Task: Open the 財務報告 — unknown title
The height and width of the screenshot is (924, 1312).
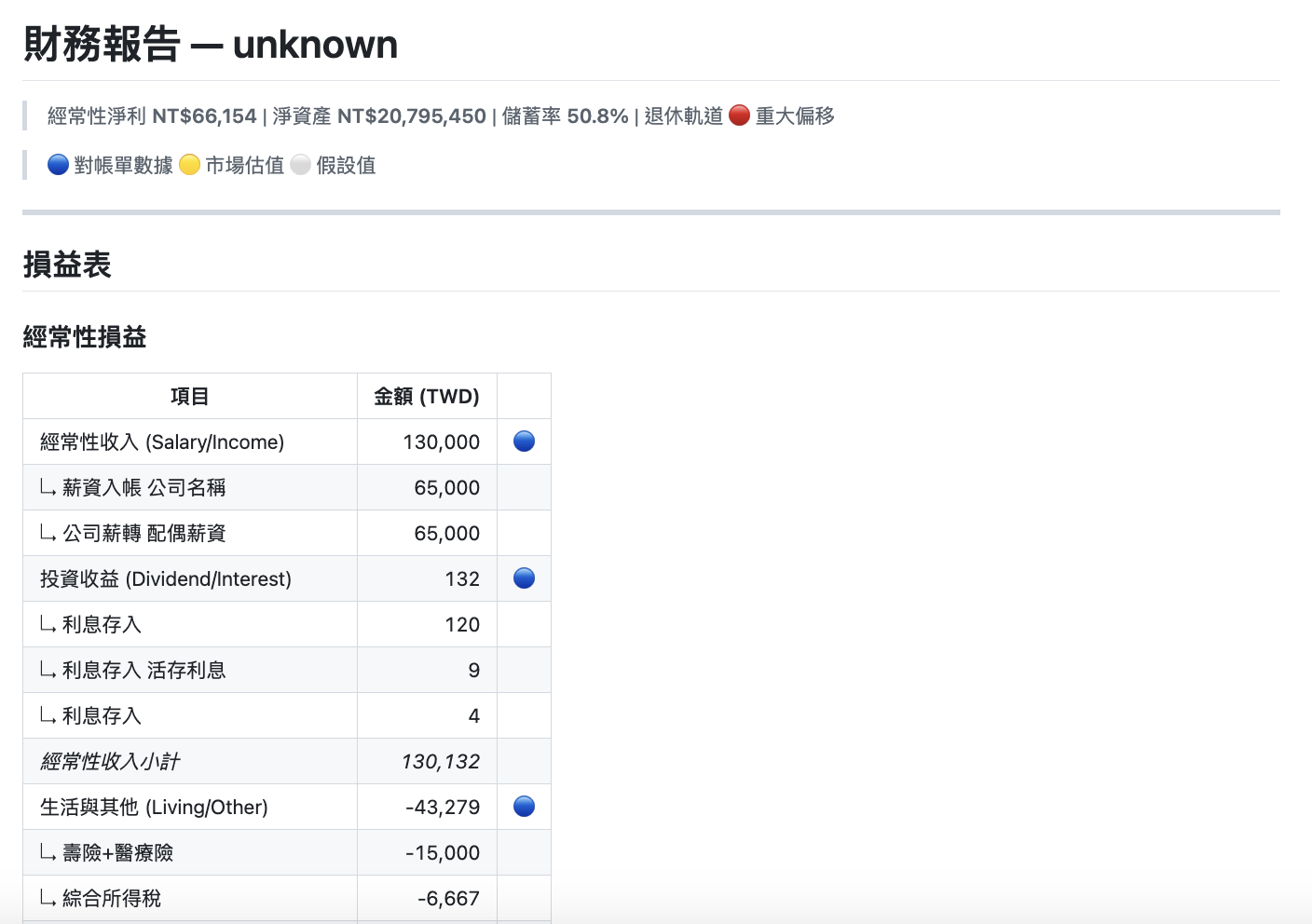Action: pyautogui.click(x=210, y=43)
